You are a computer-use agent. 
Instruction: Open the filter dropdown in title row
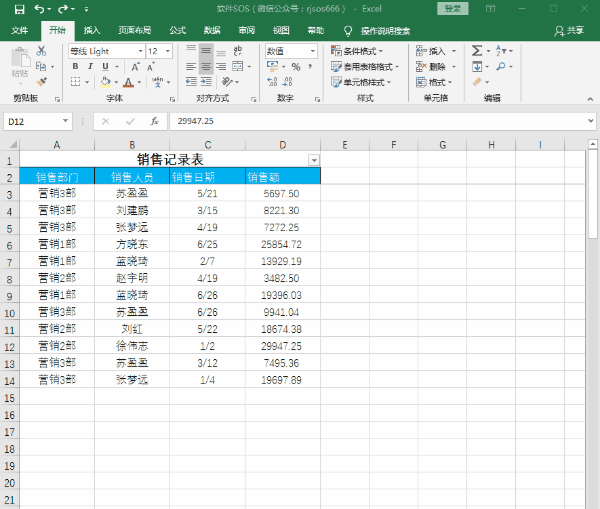pyautogui.click(x=314, y=160)
